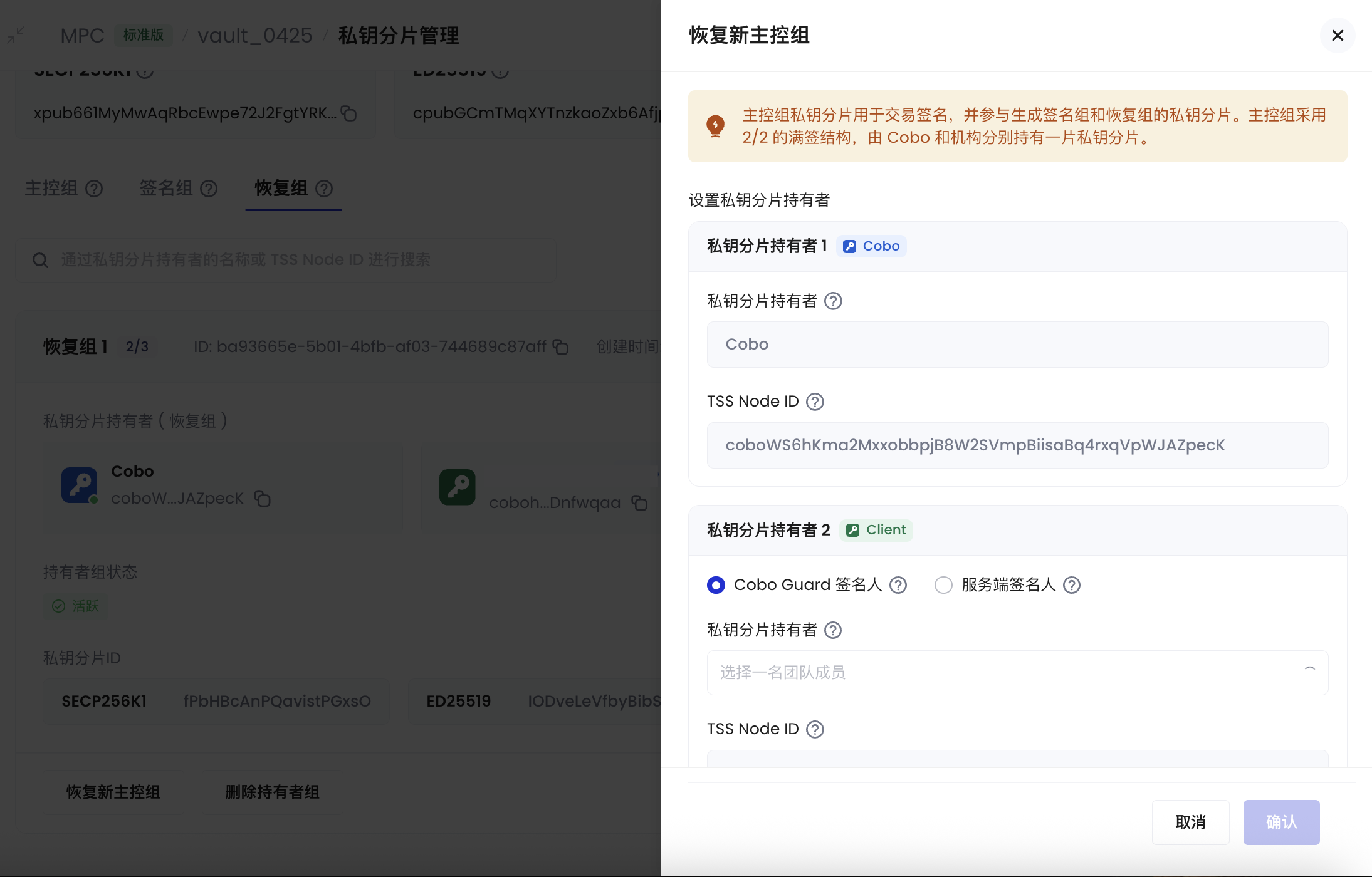The width and height of the screenshot is (1372, 877).
Task: Select the Cobo Guard 签名人 radio option
Action: point(716,585)
